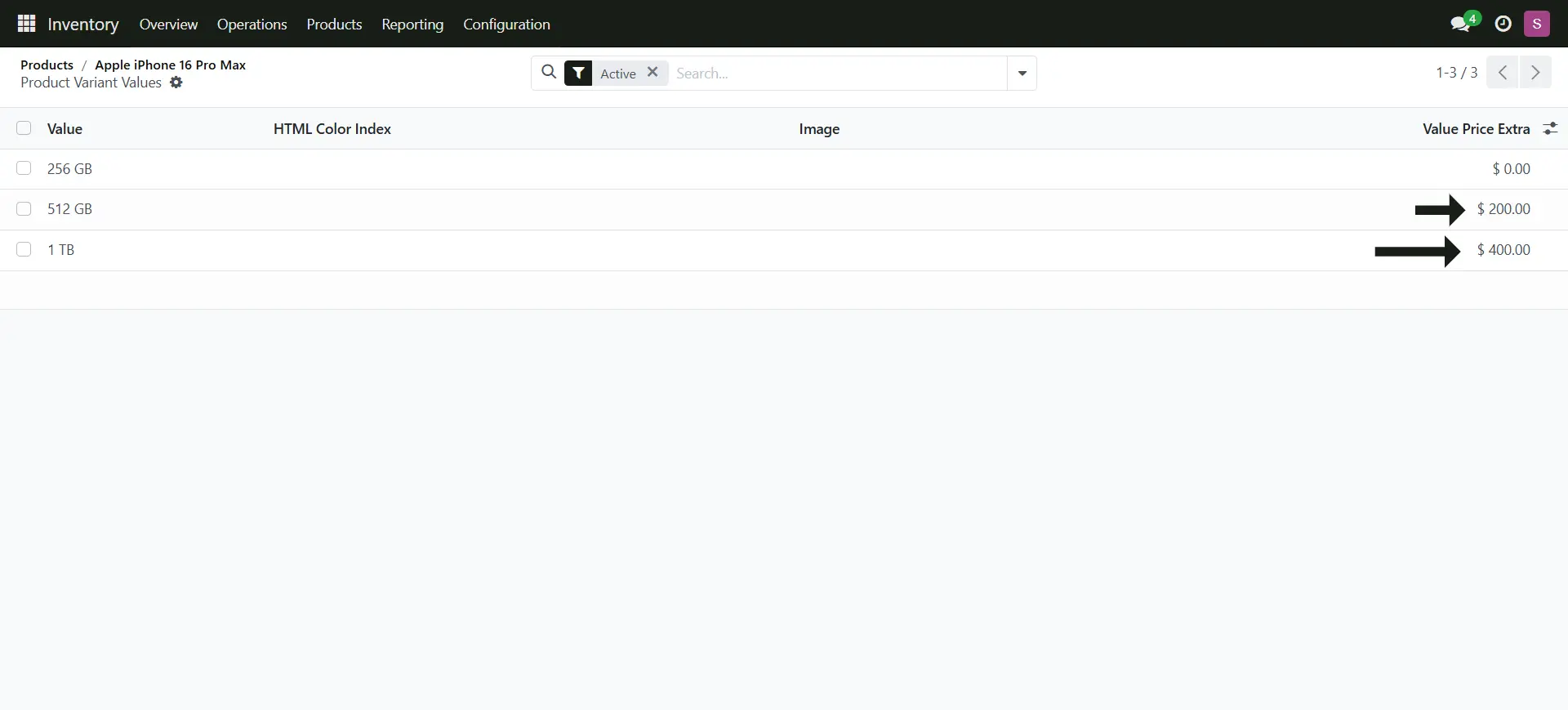
Task: Go back to Products breadcrumb
Action: click(x=47, y=65)
